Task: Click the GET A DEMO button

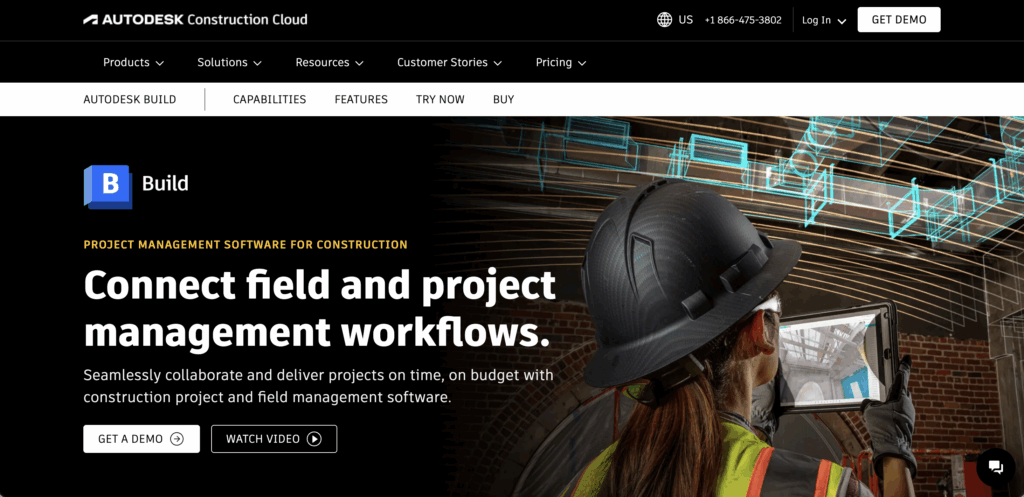Action: [141, 439]
